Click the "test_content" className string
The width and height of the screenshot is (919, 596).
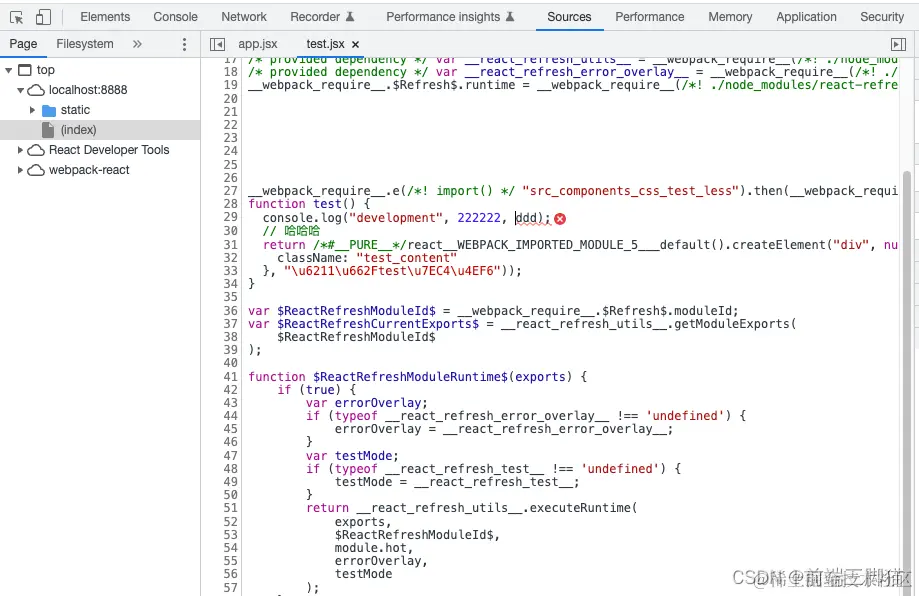[x=406, y=258]
